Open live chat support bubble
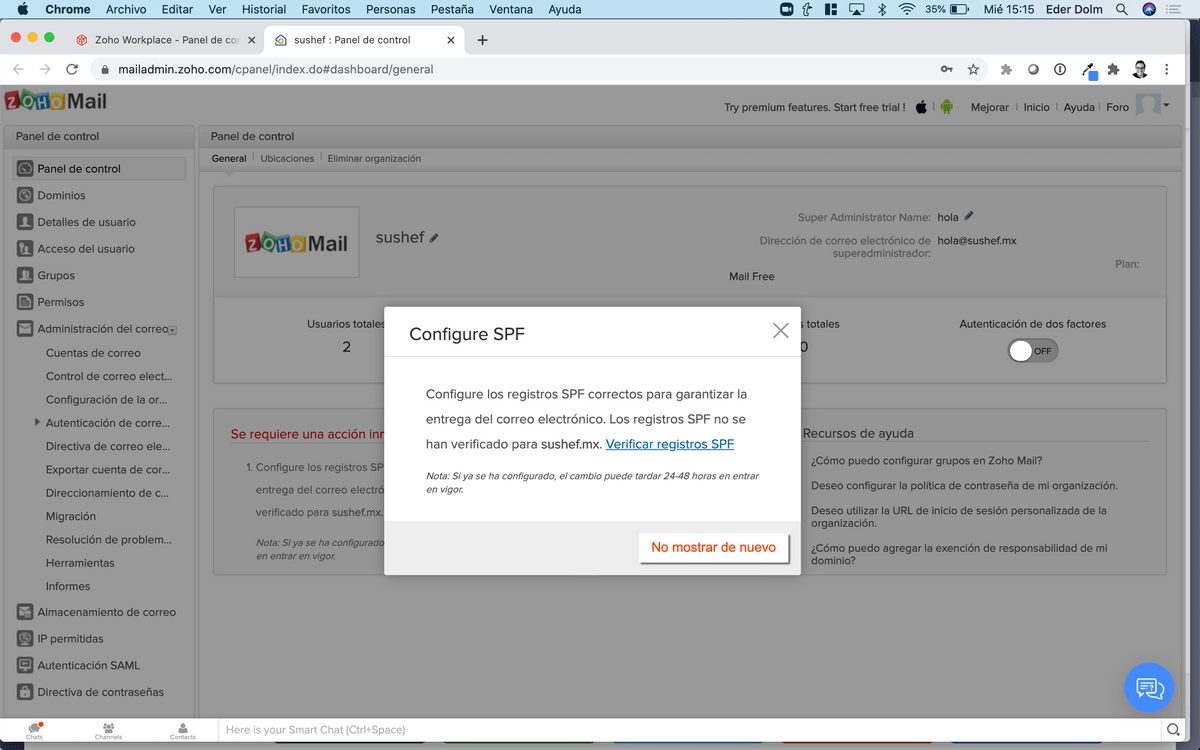This screenshot has width=1200, height=750. pos(1149,688)
